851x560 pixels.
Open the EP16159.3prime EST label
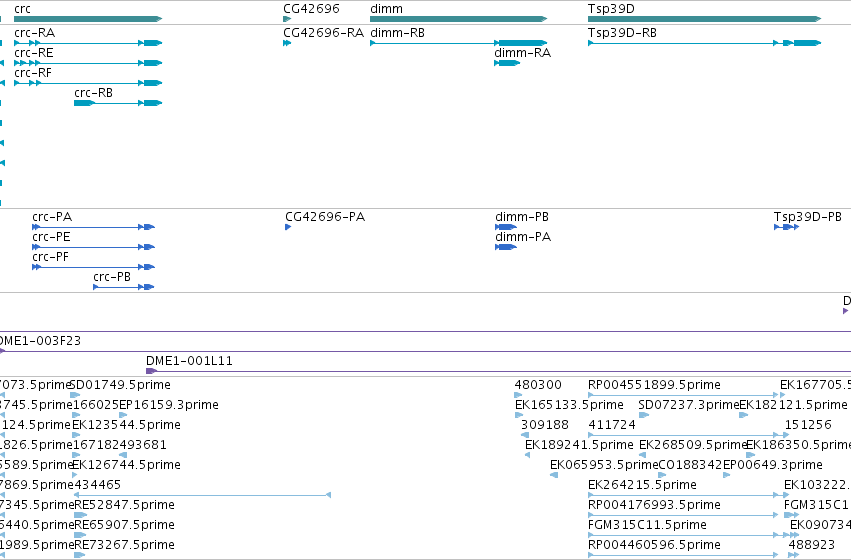coord(169,405)
